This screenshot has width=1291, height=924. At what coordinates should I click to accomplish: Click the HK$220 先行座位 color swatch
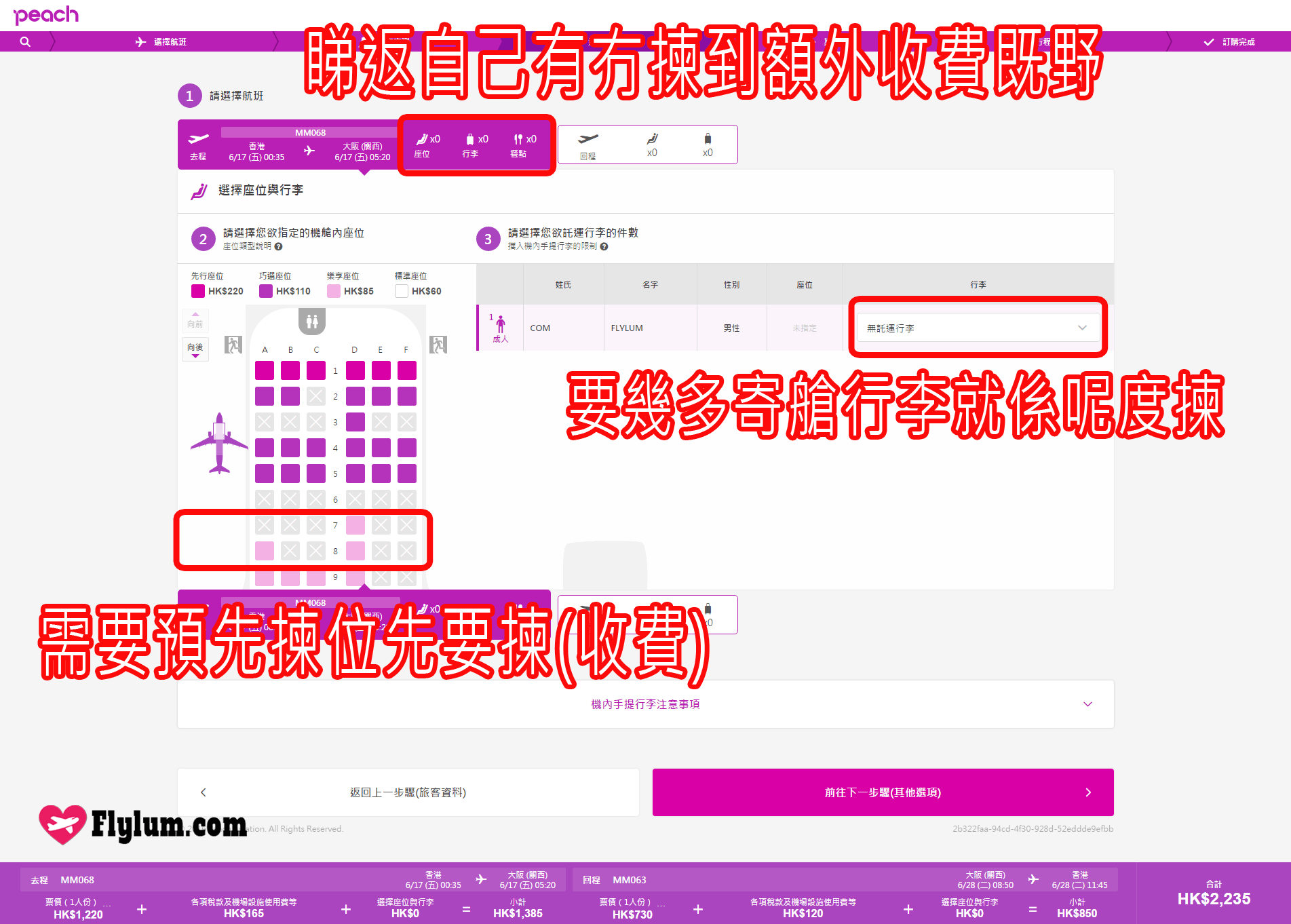[x=198, y=291]
